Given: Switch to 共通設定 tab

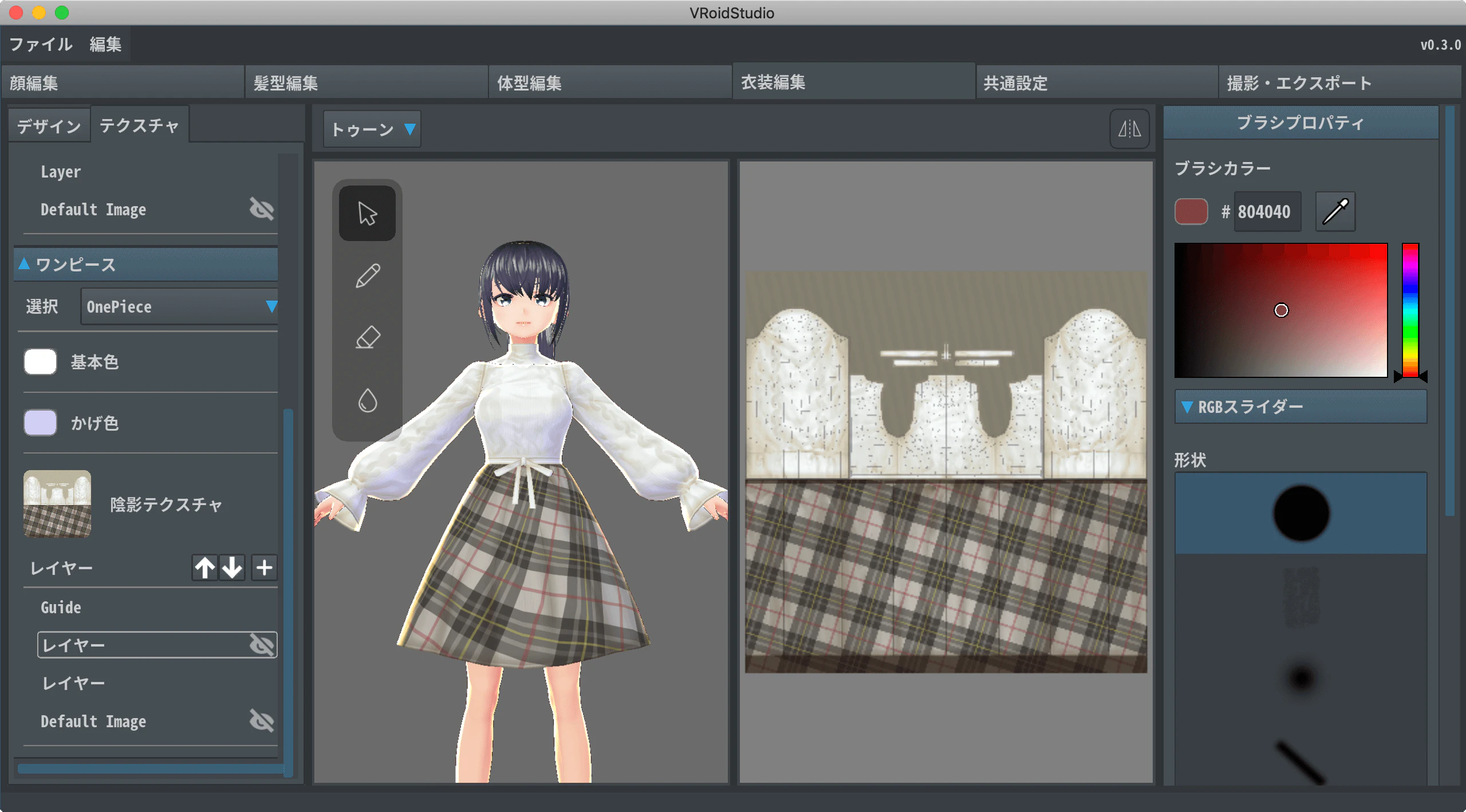Looking at the screenshot, I should (1097, 82).
